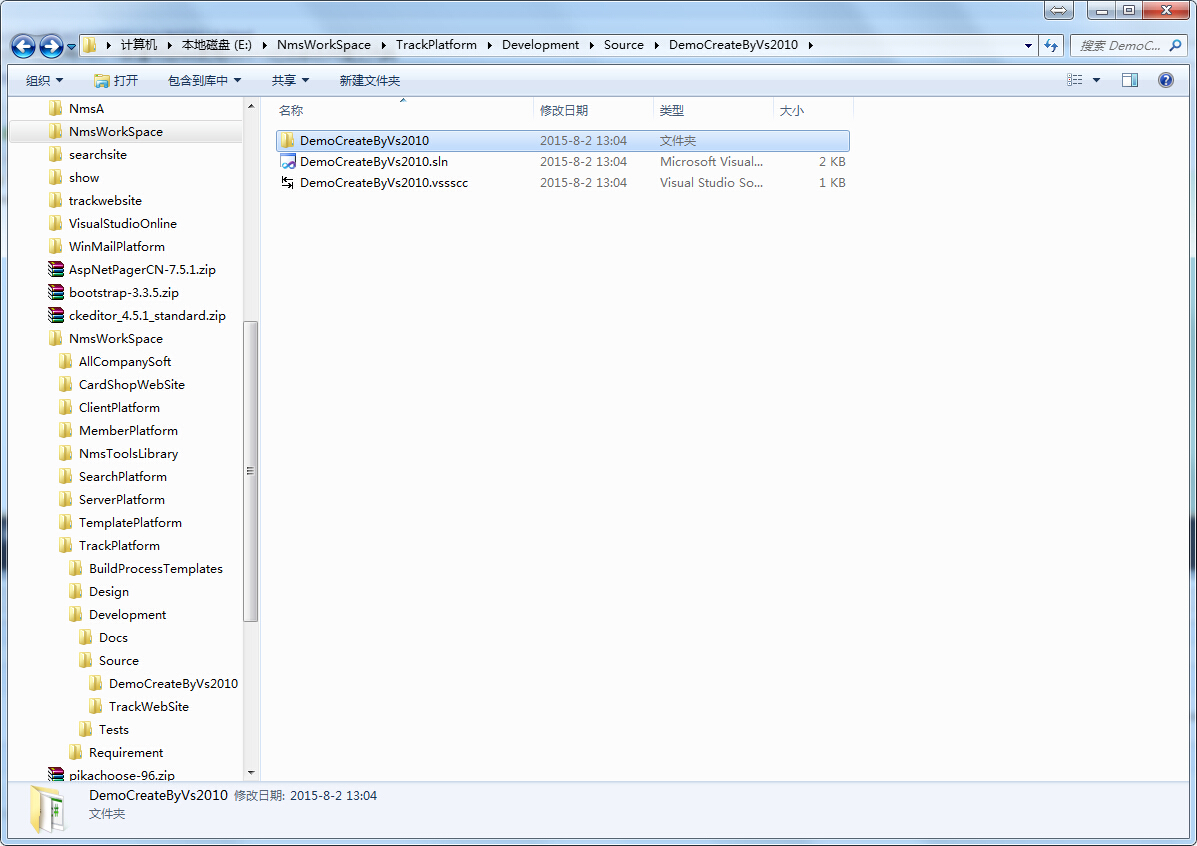The height and width of the screenshot is (846, 1197).
Task: Click TrackPlatform in the address breadcrumb
Action: pos(436,45)
